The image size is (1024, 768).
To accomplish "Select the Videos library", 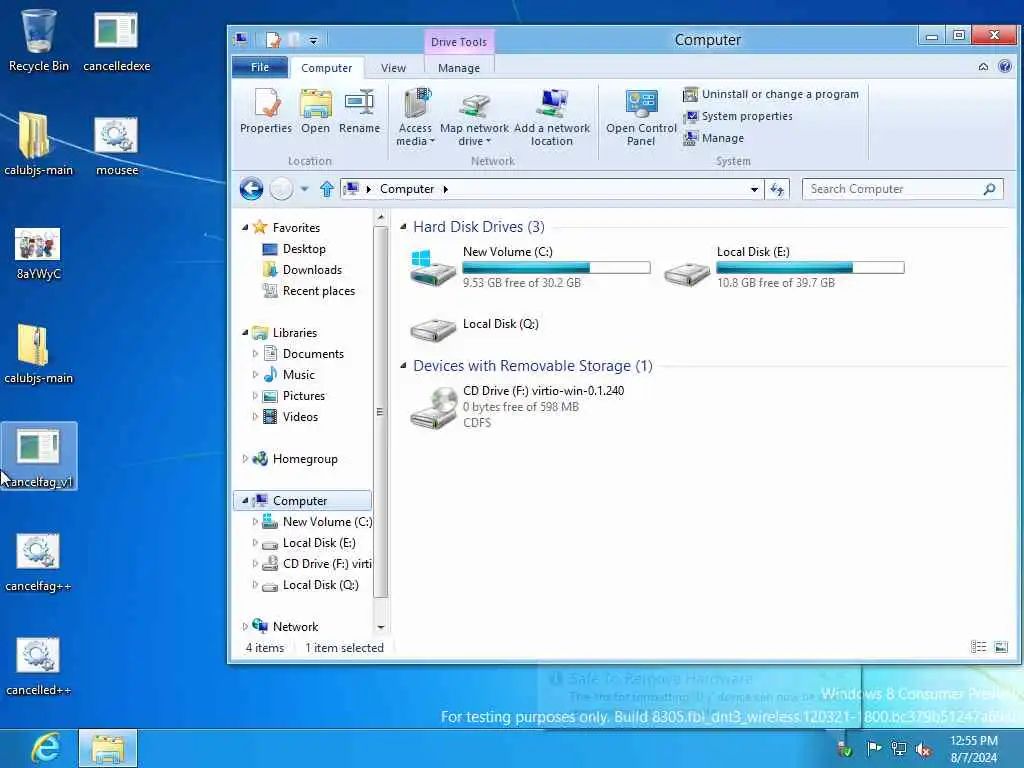I will point(300,417).
